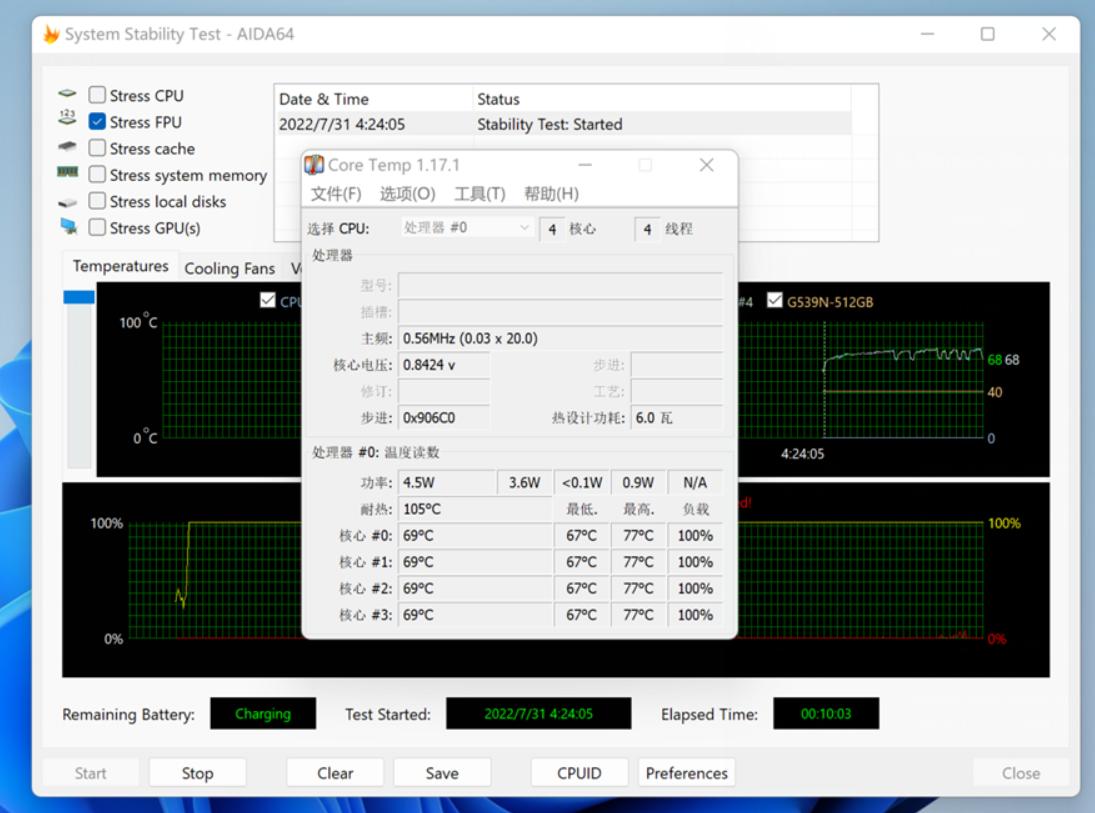This screenshot has width=1095, height=813.
Task: Click the blue vertical bar left of temperature graph
Action: click(x=79, y=297)
